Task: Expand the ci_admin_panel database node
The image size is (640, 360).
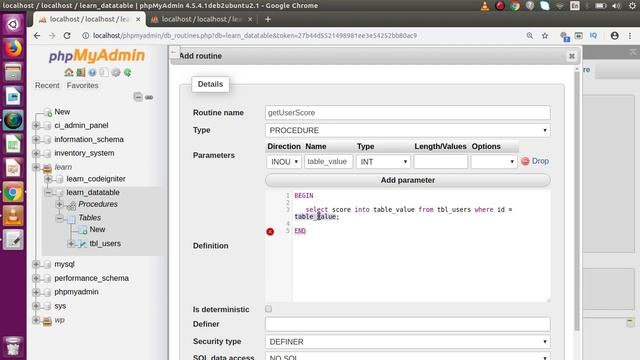Action: (x=36, y=125)
